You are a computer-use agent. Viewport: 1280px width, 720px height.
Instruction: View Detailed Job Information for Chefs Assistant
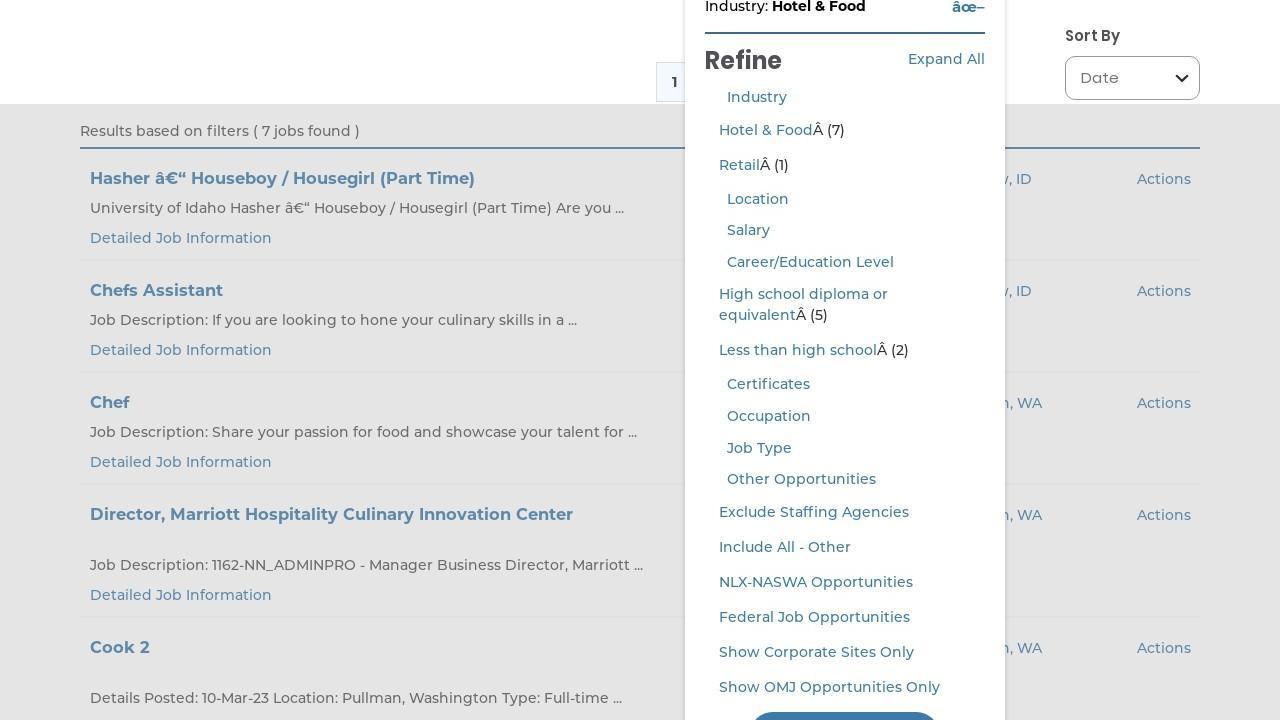(180, 350)
